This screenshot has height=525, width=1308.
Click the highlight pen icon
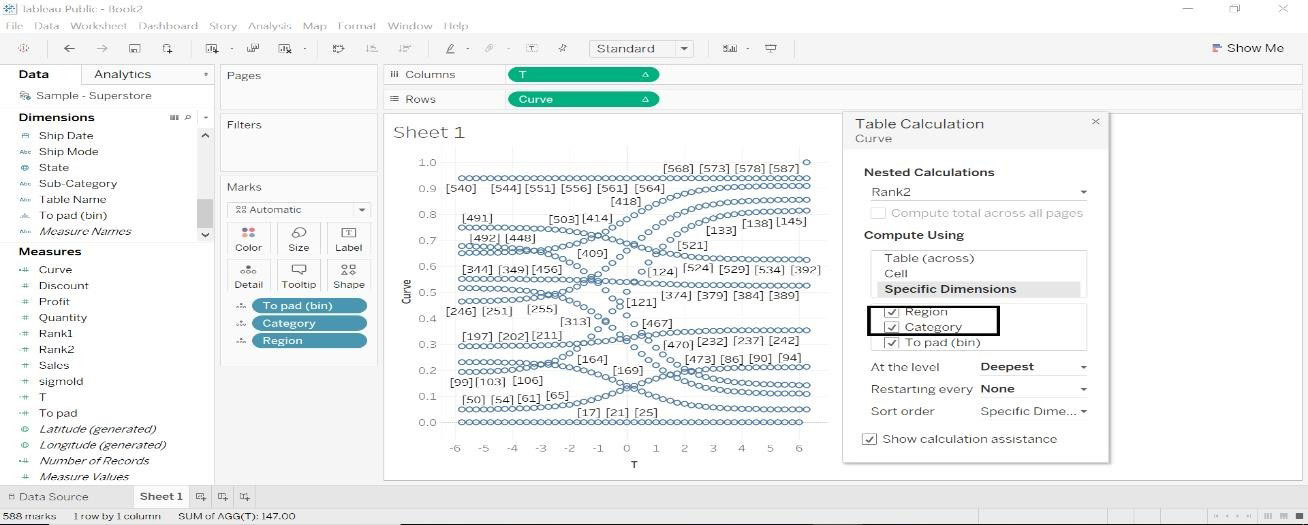coord(451,48)
